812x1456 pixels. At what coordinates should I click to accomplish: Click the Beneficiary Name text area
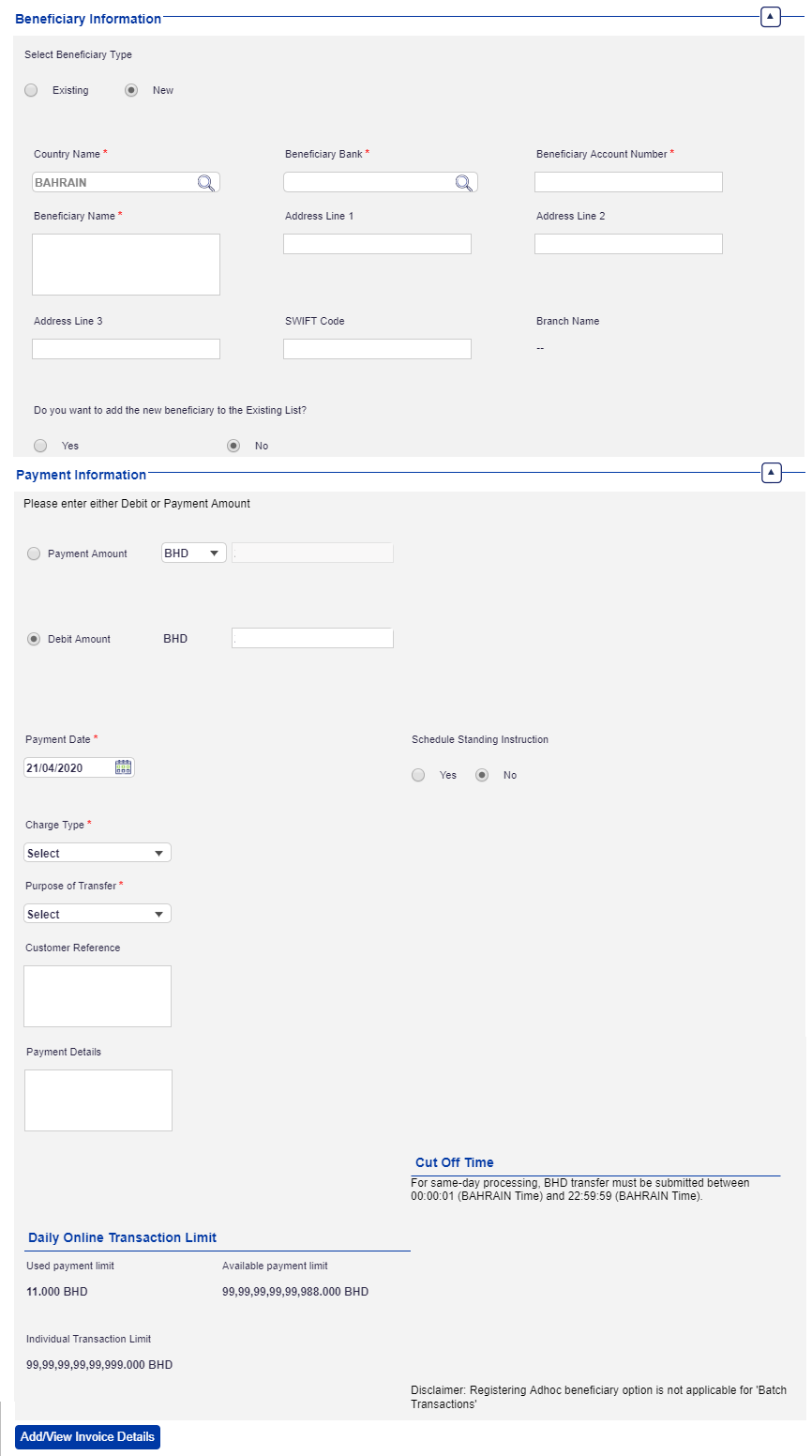point(126,265)
